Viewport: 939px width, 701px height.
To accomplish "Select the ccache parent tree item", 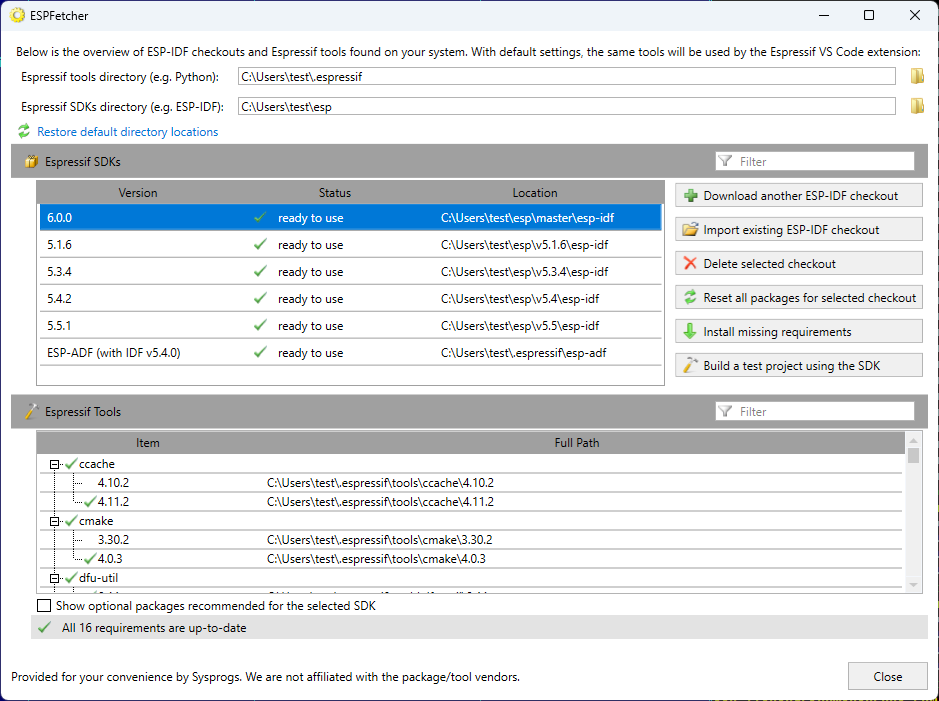I will click(96, 464).
